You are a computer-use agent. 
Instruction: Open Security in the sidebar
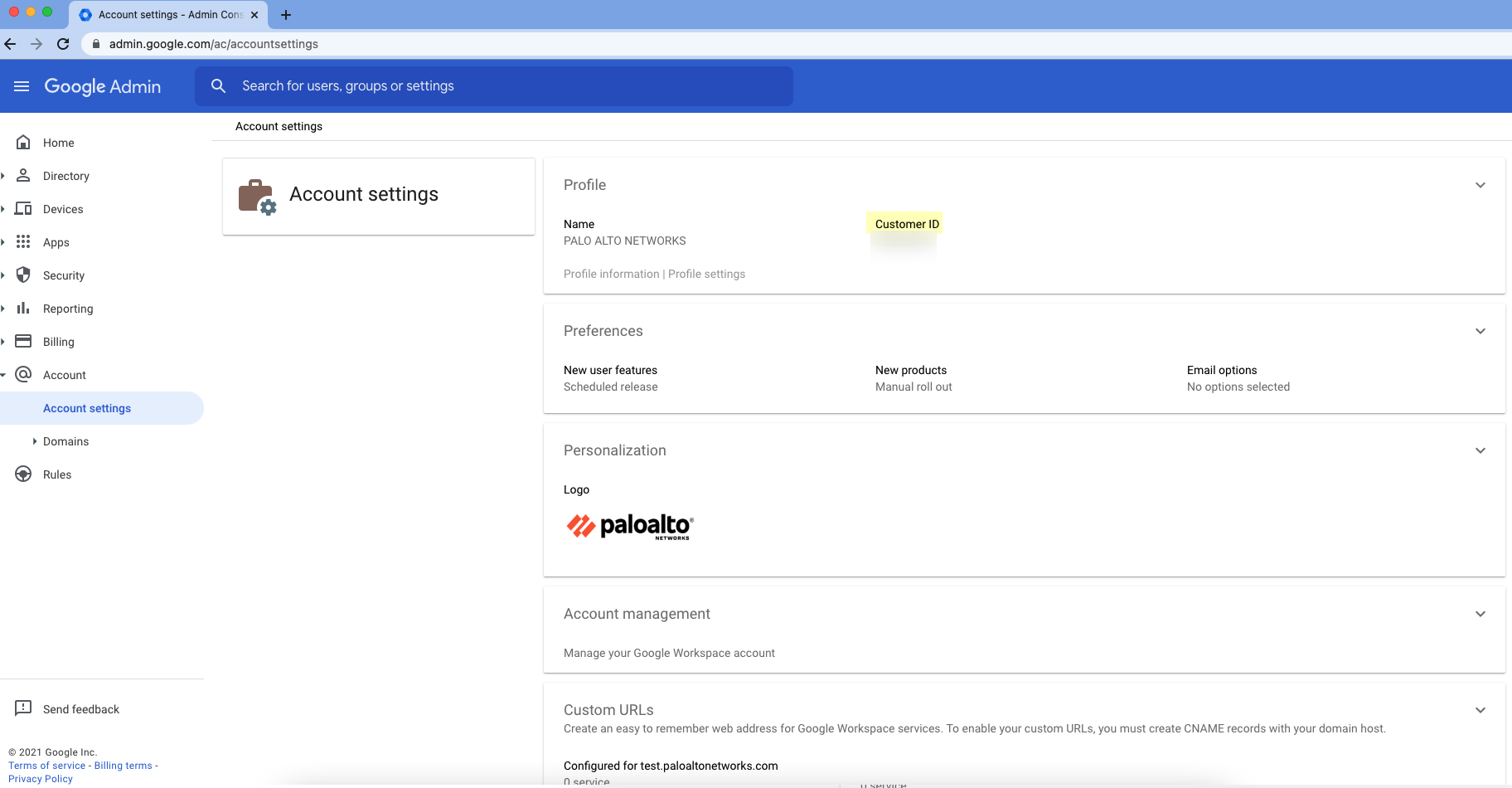(64, 275)
